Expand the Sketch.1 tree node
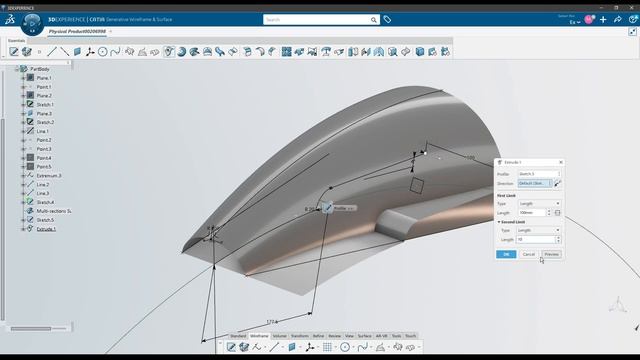The height and width of the screenshot is (360, 640). [x=23, y=104]
